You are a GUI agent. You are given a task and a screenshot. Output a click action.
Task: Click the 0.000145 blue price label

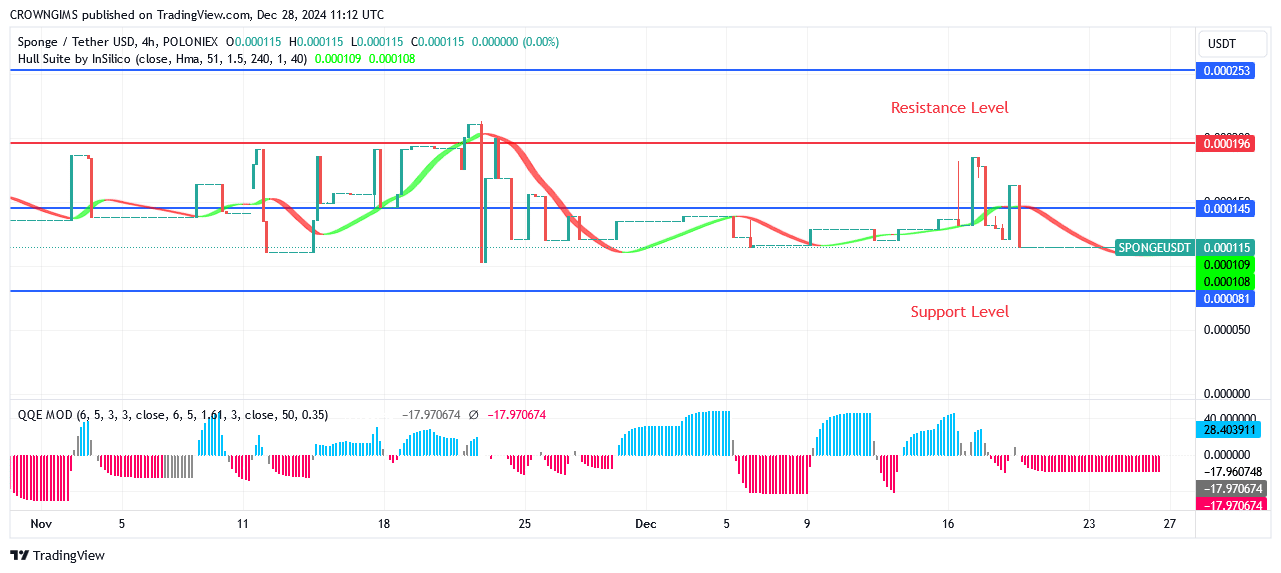(x=1225, y=208)
